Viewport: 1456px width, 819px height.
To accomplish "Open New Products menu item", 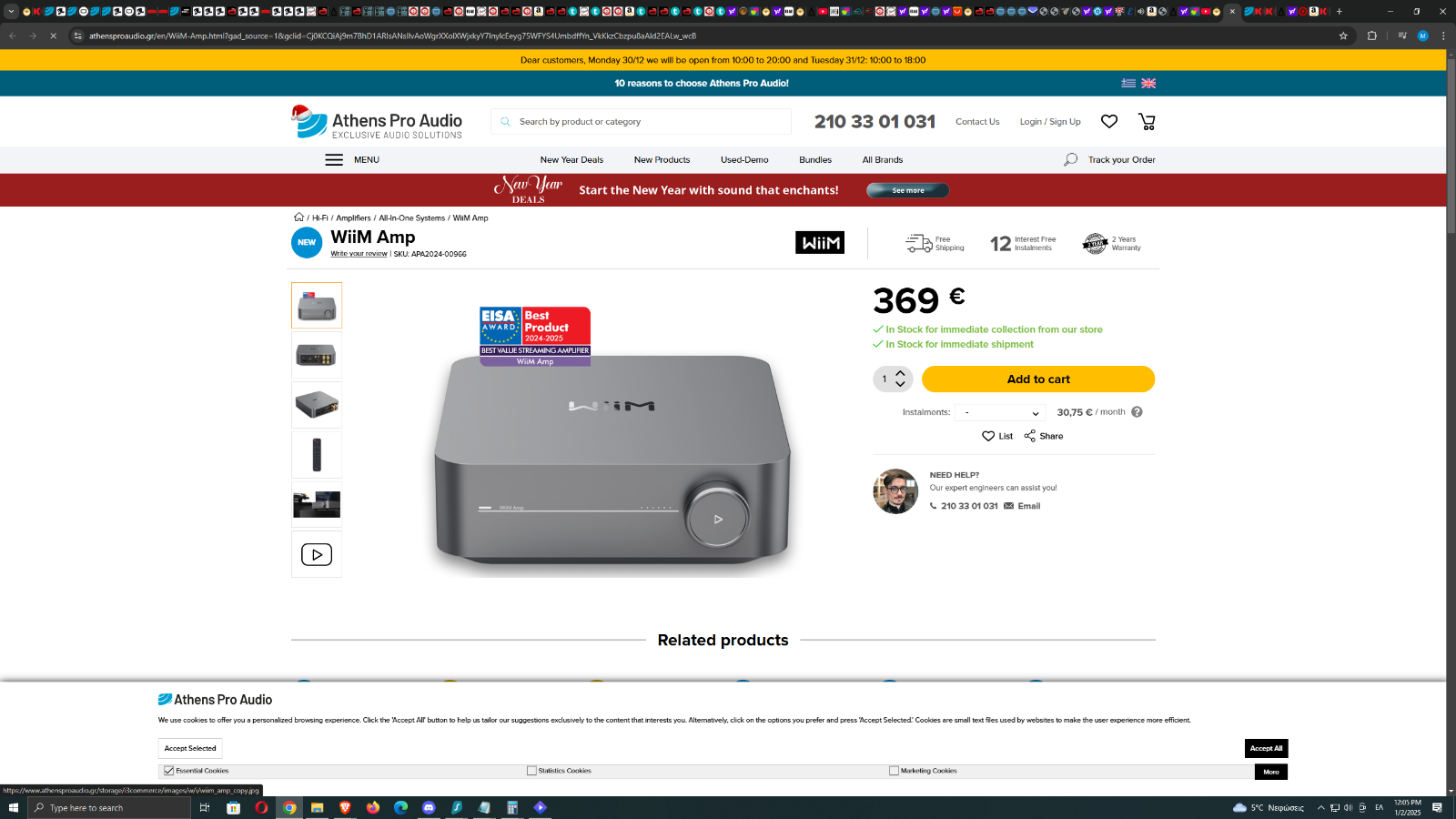I will (x=662, y=159).
